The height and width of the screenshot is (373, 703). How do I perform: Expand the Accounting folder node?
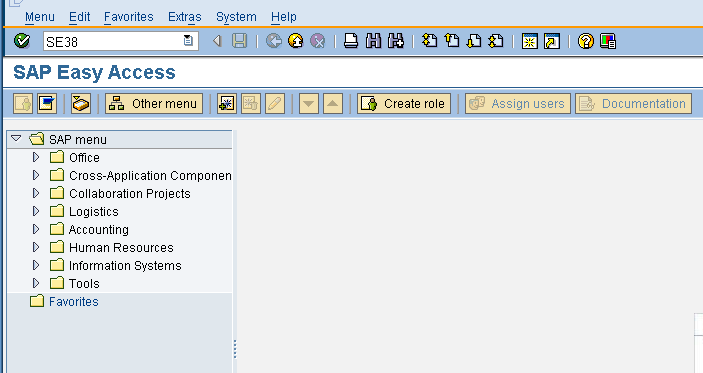[36, 229]
